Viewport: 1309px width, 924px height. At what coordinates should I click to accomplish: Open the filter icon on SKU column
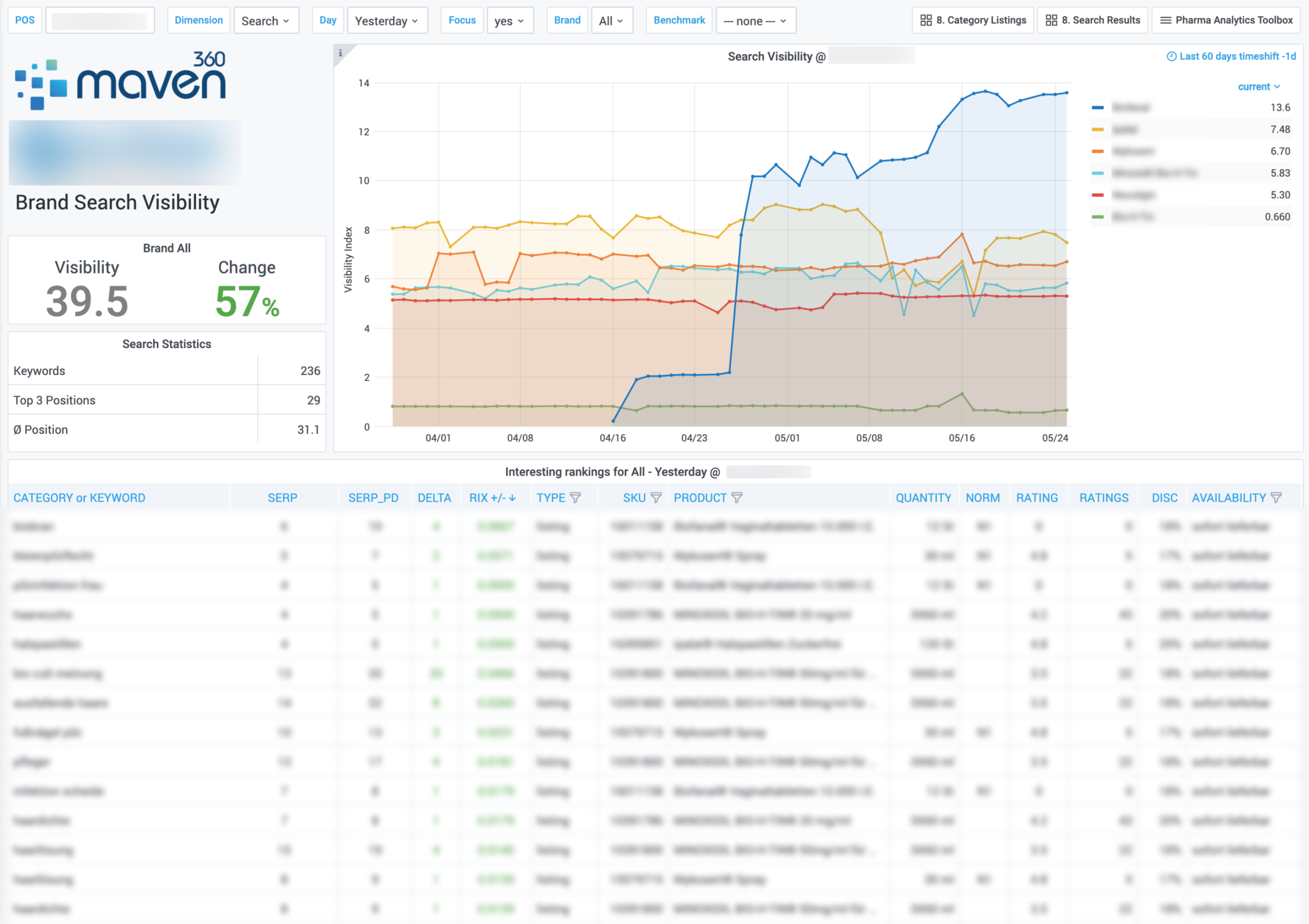tap(657, 497)
